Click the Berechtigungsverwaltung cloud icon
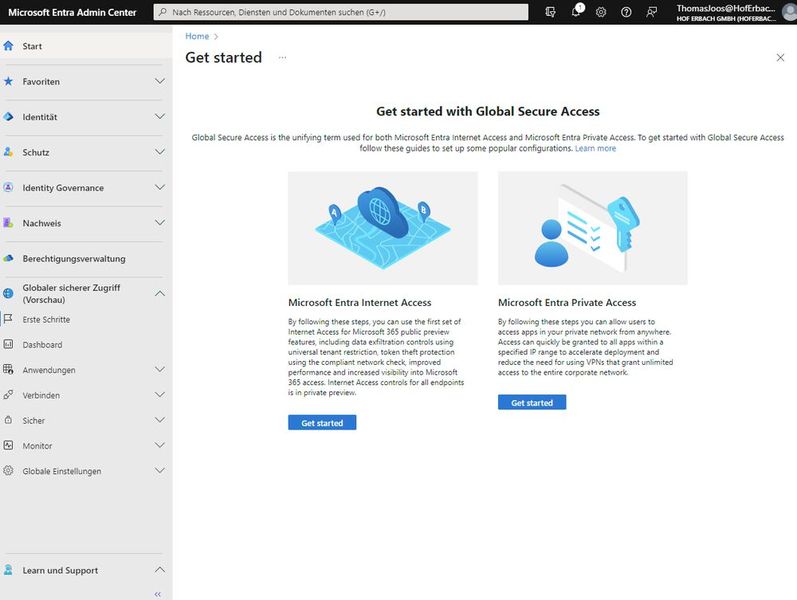 click(8, 258)
